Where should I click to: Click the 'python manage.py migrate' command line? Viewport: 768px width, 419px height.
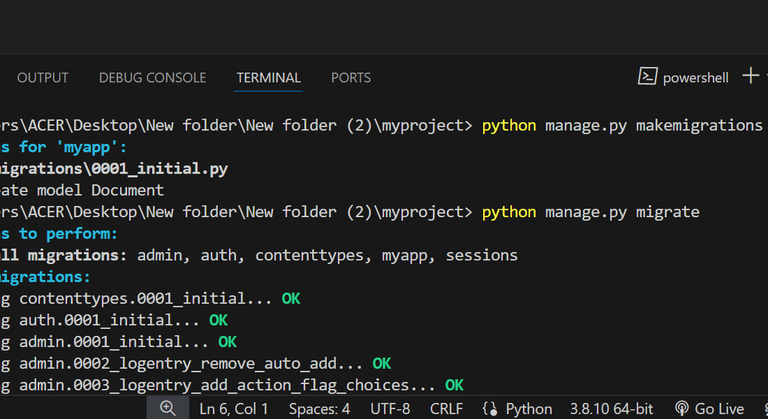coord(590,212)
